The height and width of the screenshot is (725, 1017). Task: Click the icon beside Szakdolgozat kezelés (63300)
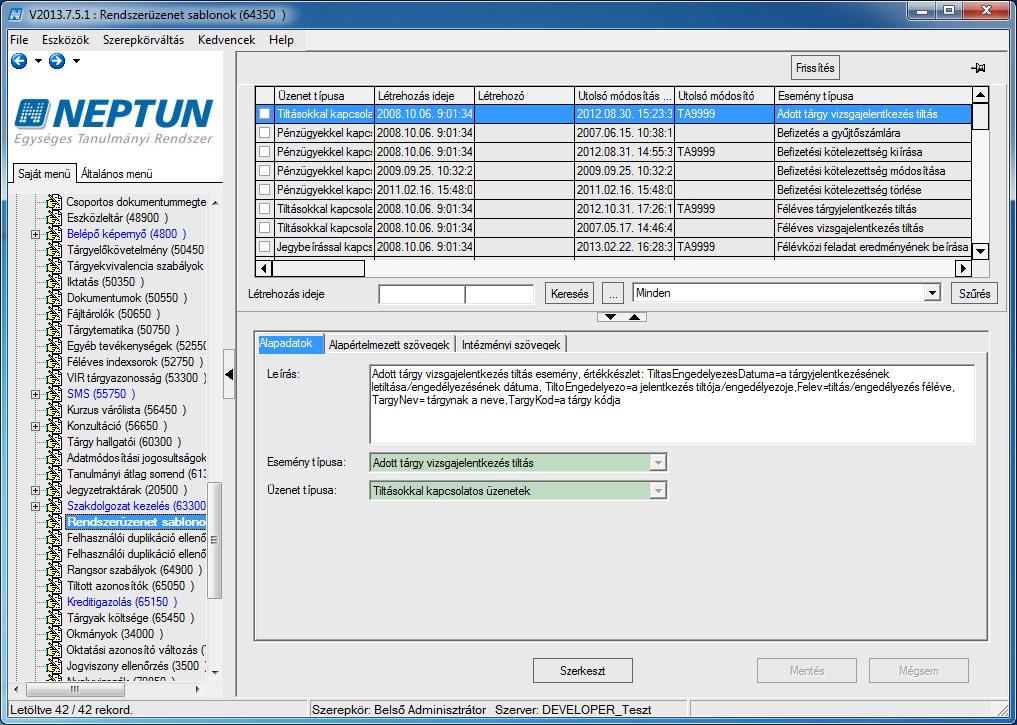[54, 506]
